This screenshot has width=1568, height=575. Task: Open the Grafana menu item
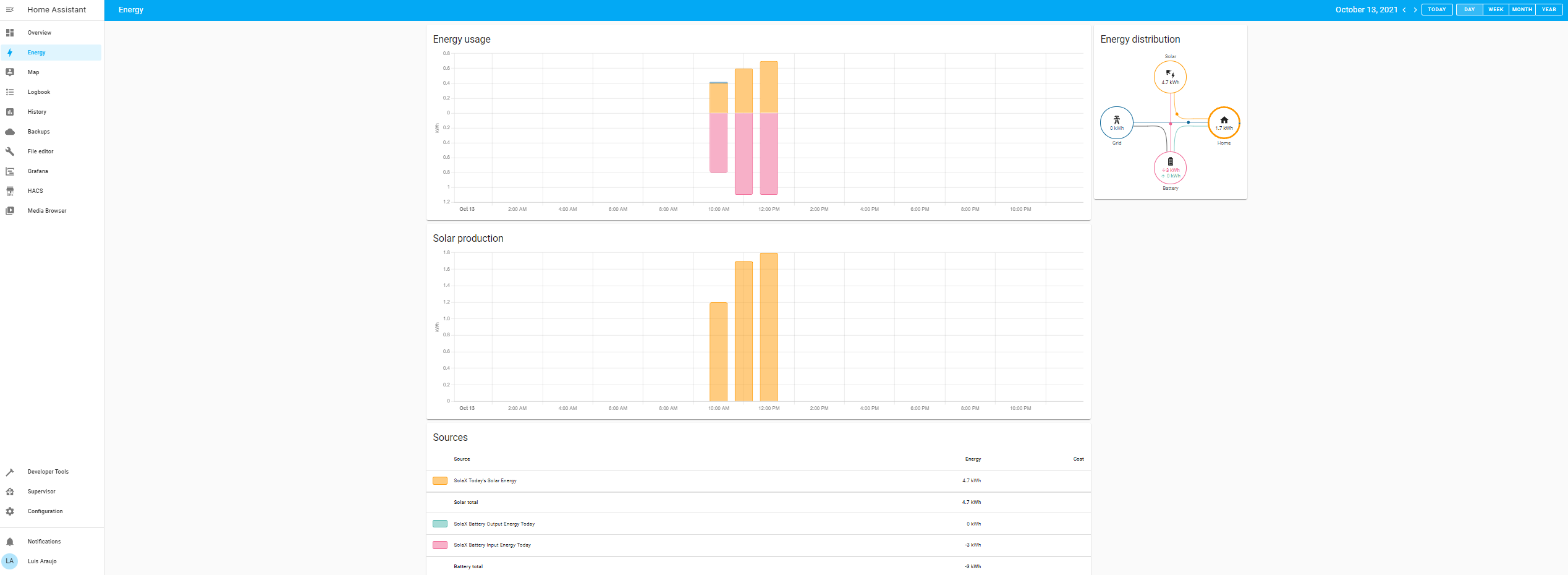52,171
